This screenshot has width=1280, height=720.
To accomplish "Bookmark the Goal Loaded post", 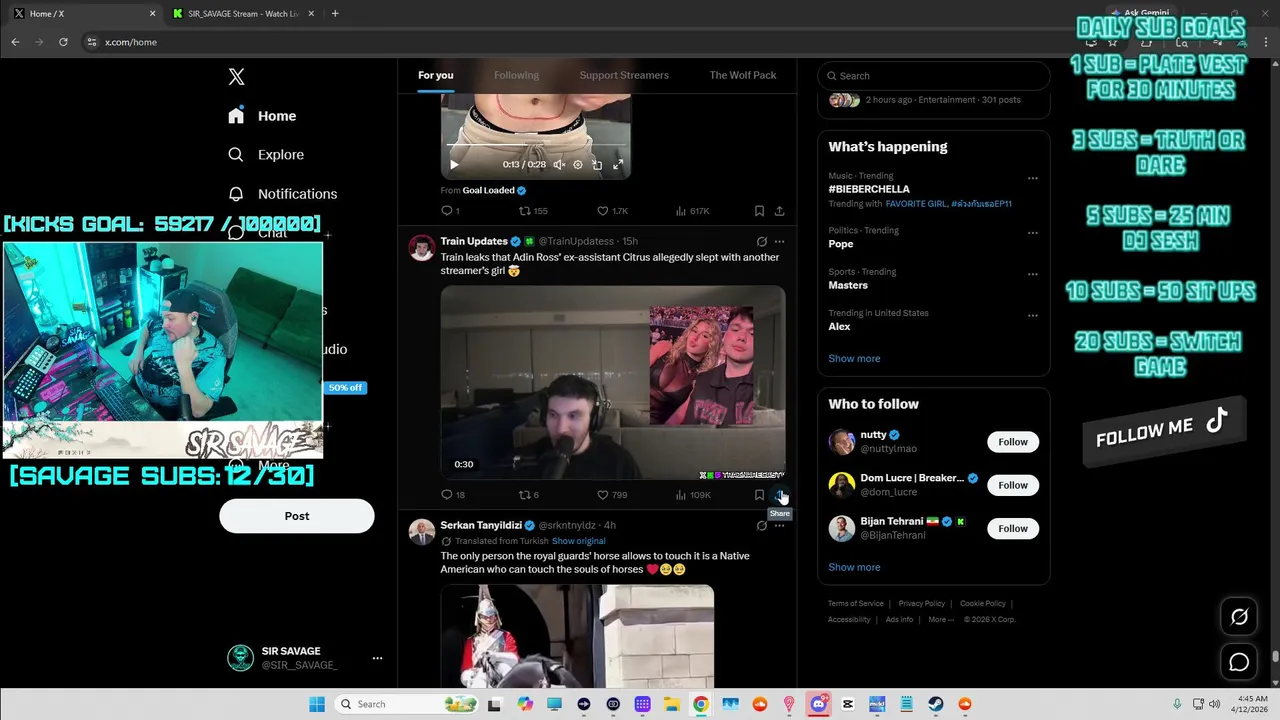I will click(759, 211).
